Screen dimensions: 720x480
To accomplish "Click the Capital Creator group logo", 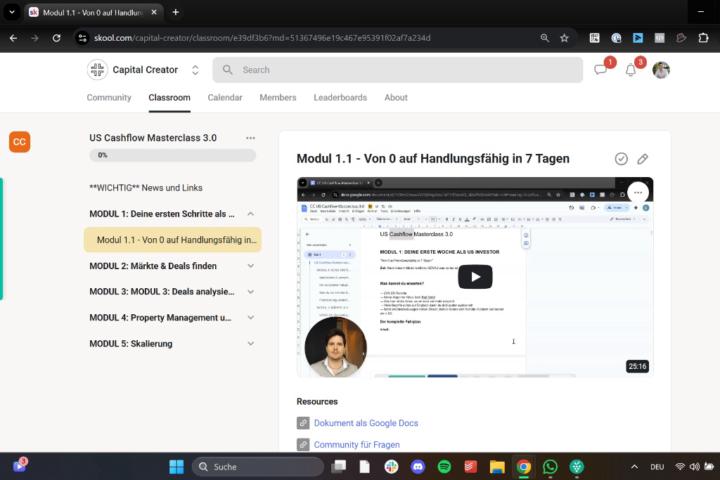I will [x=97, y=70].
